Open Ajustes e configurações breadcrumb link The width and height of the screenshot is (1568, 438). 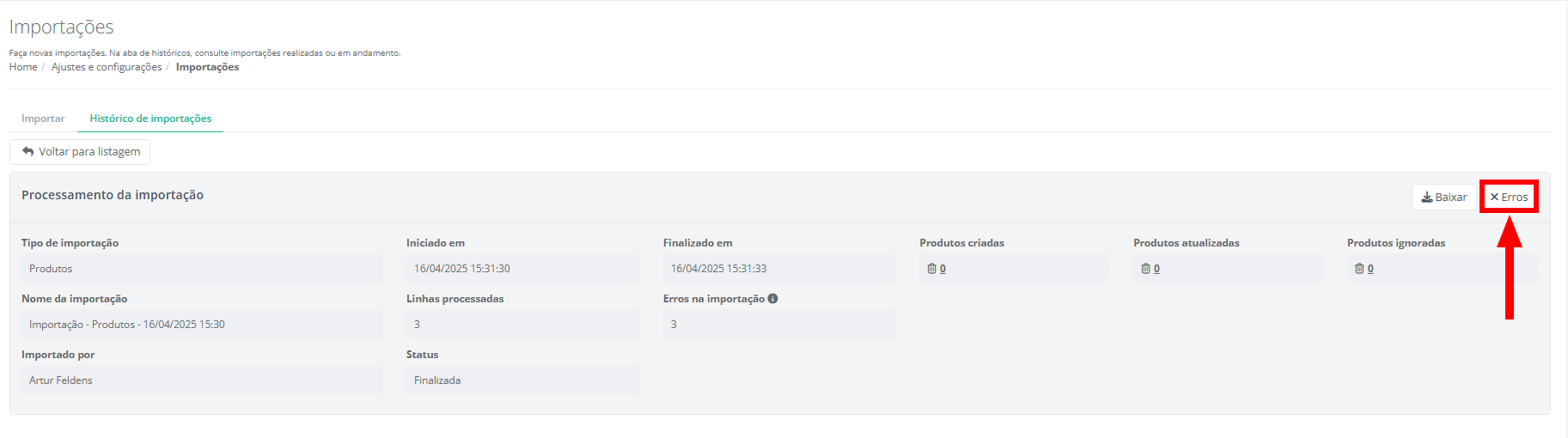pos(107,67)
